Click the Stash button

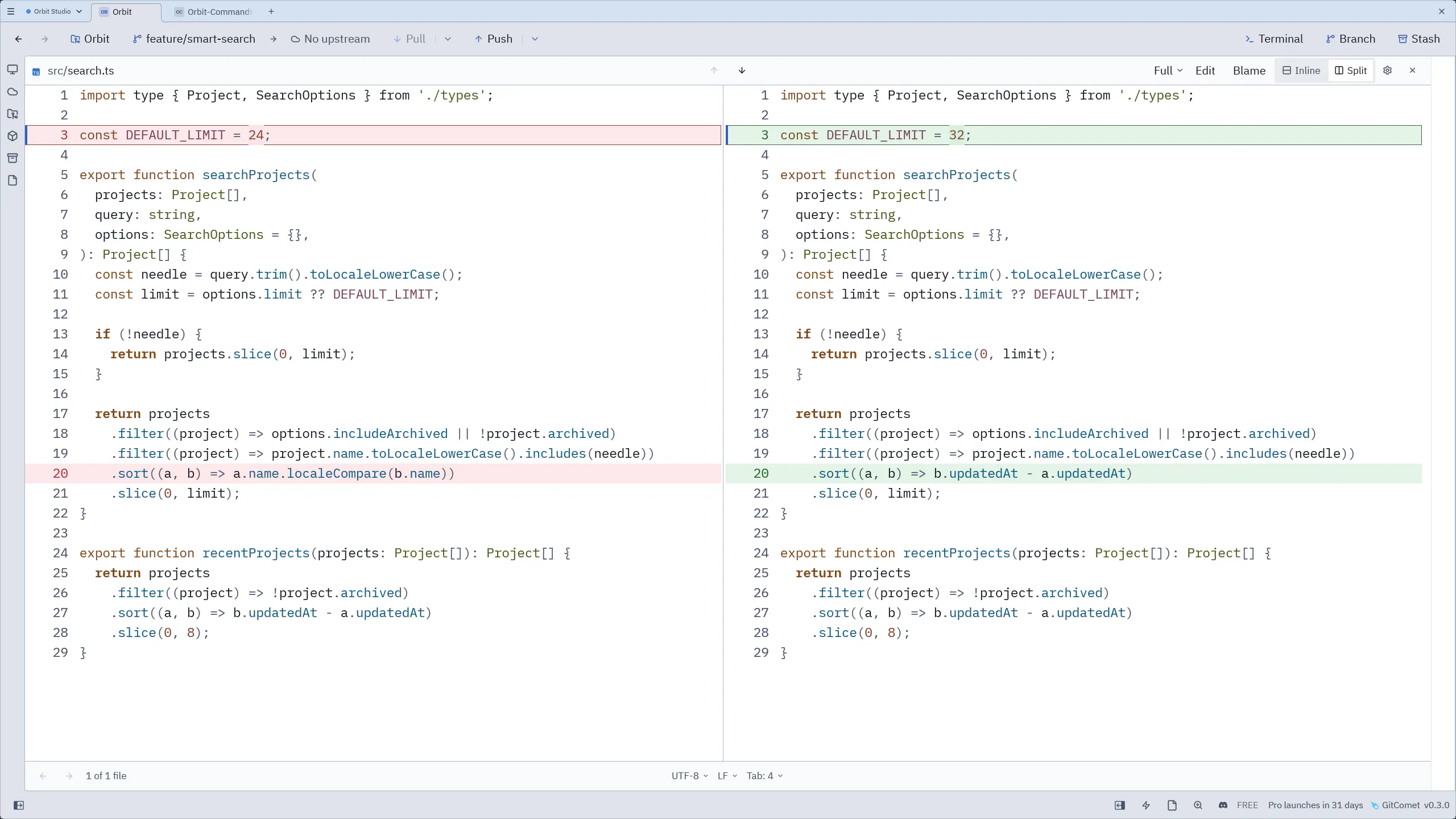[1419, 39]
